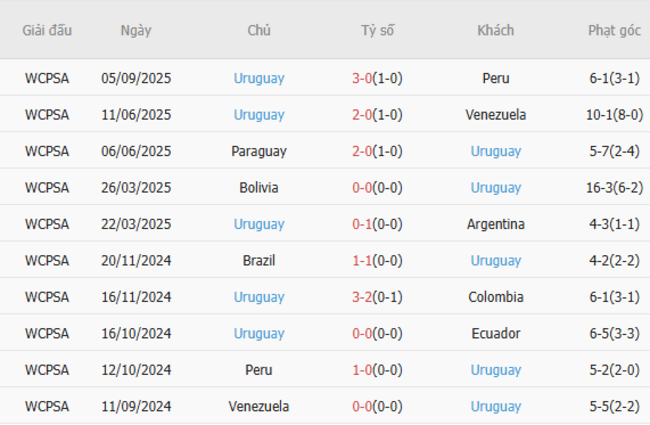Click the 1-1 score of Brazil match

(361, 261)
